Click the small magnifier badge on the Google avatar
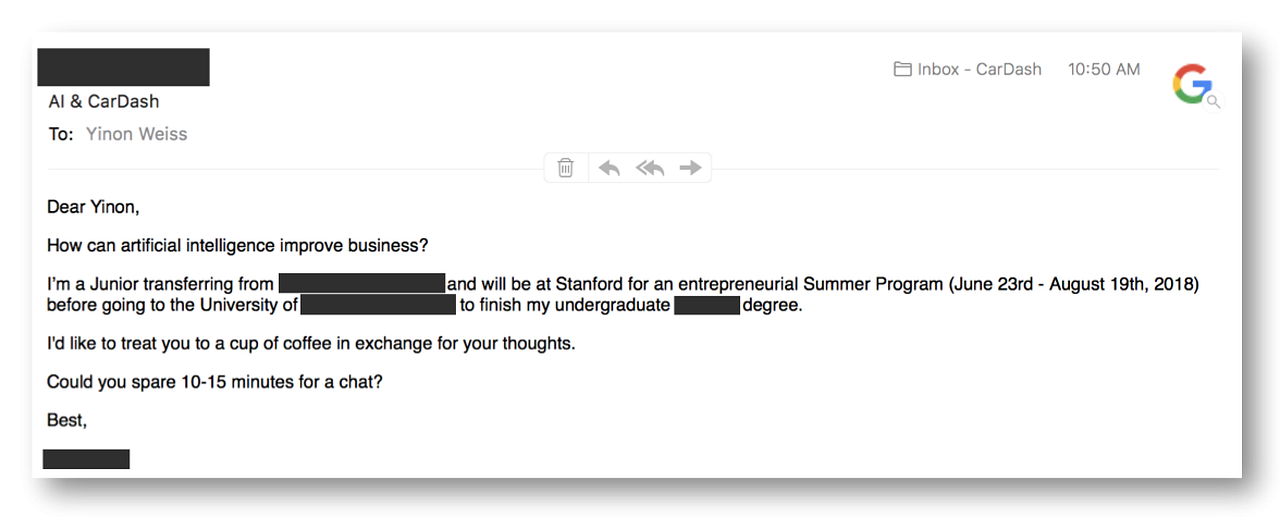 (x=1213, y=102)
